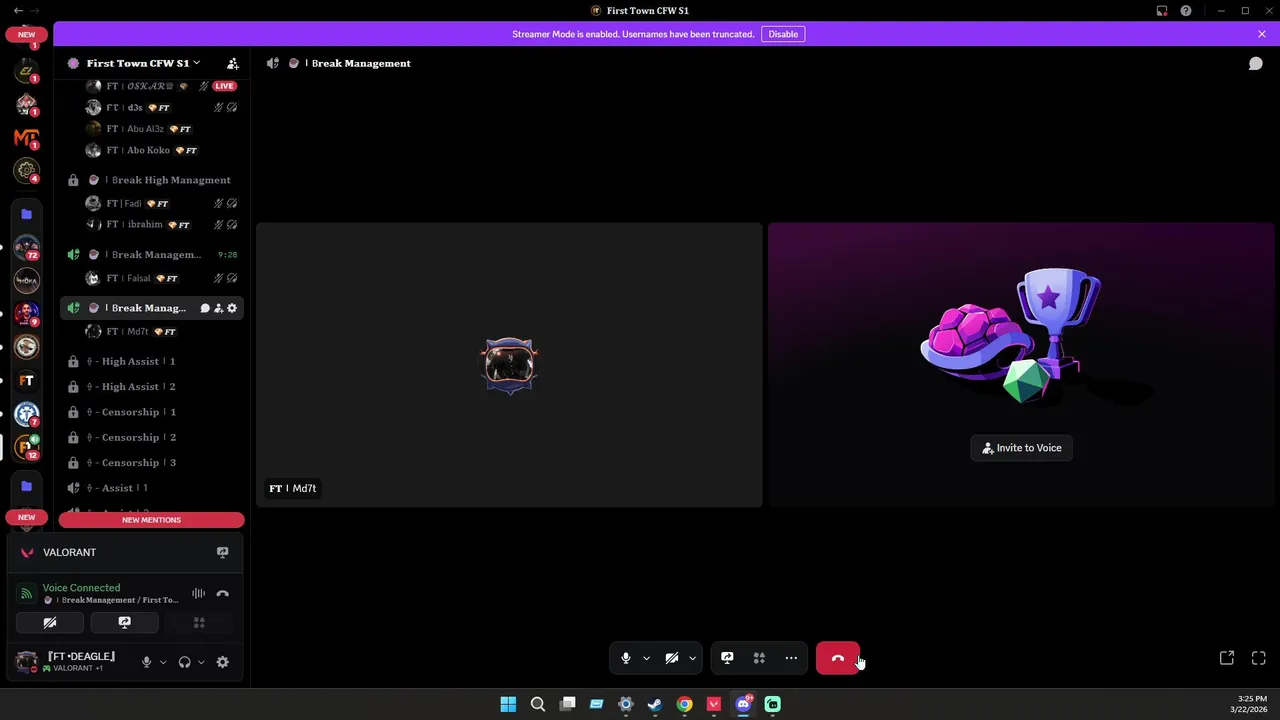The height and width of the screenshot is (720, 1280).
Task: Pop out the call window
Action: tap(1227, 658)
